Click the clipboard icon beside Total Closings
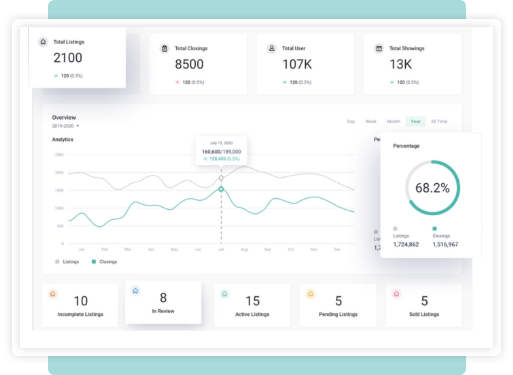The height and width of the screenshot is (375, 513). tap(164, 48)
